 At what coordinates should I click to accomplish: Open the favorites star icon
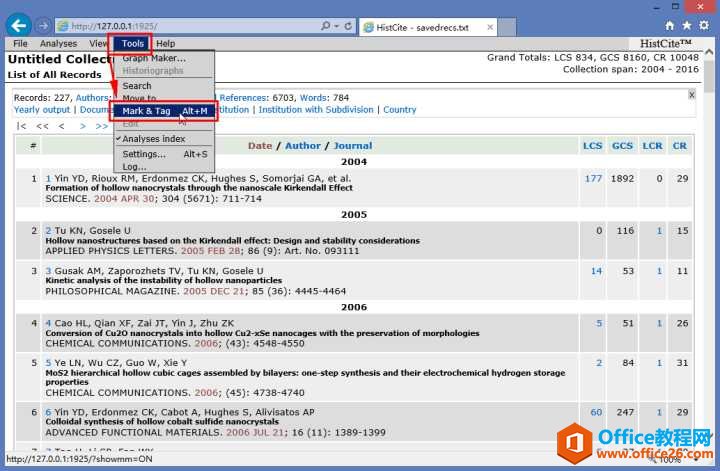click(686, 26)
